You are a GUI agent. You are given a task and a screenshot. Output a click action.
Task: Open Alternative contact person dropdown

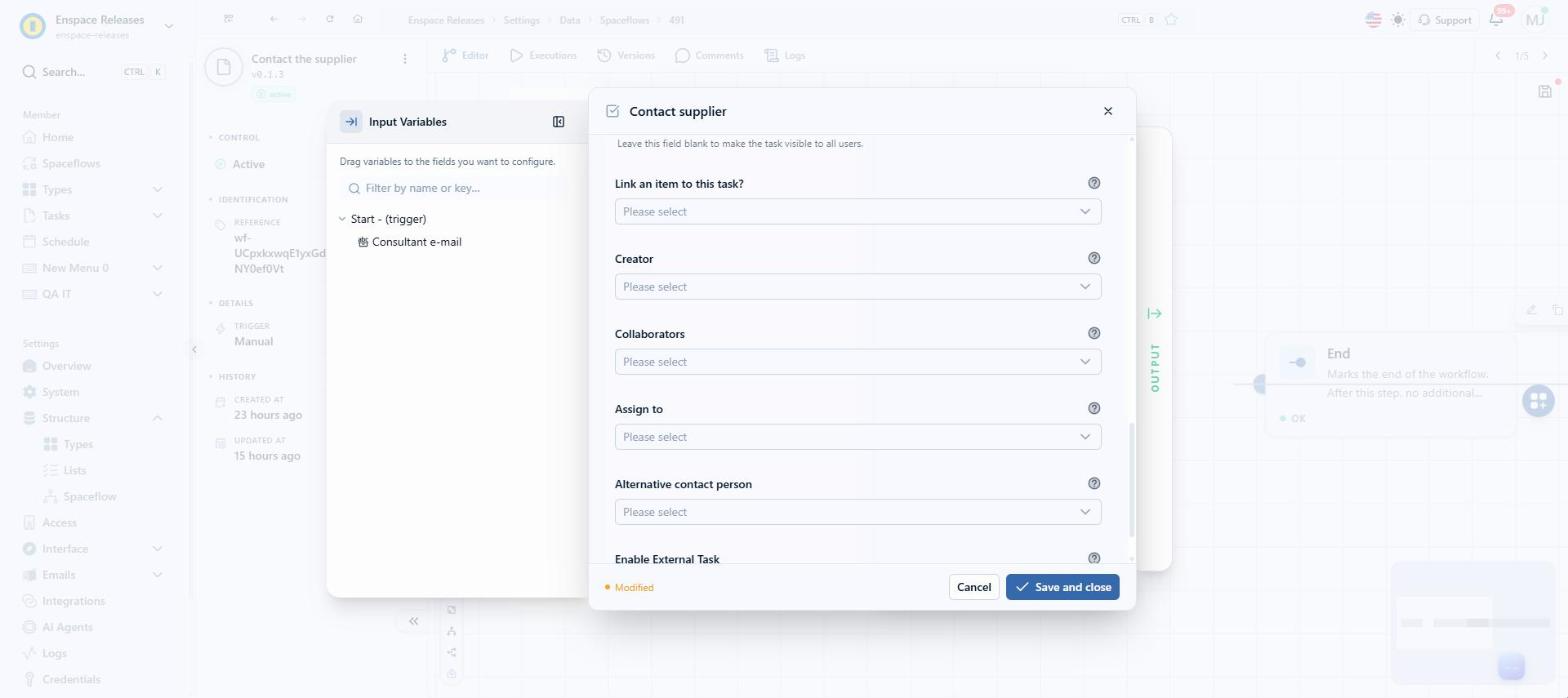pyautogui.click(x=858, y=511)
